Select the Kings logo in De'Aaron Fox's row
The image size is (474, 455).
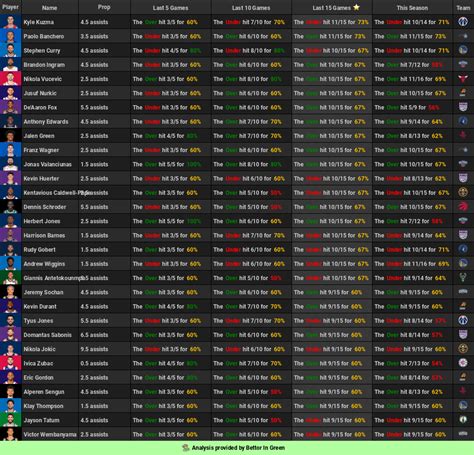[x=463, y=107]
